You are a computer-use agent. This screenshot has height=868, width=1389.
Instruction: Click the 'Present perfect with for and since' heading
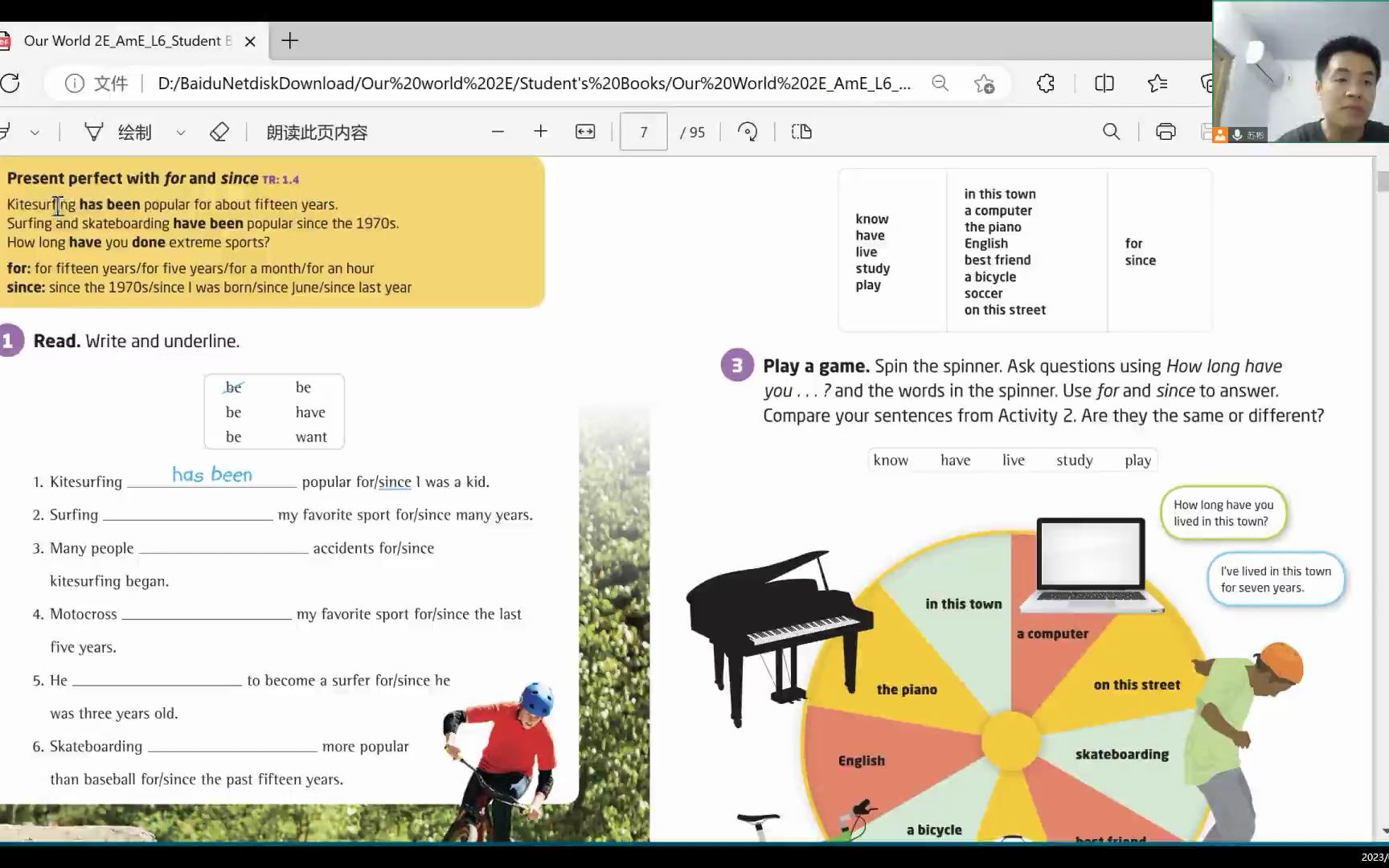(133, 178)
